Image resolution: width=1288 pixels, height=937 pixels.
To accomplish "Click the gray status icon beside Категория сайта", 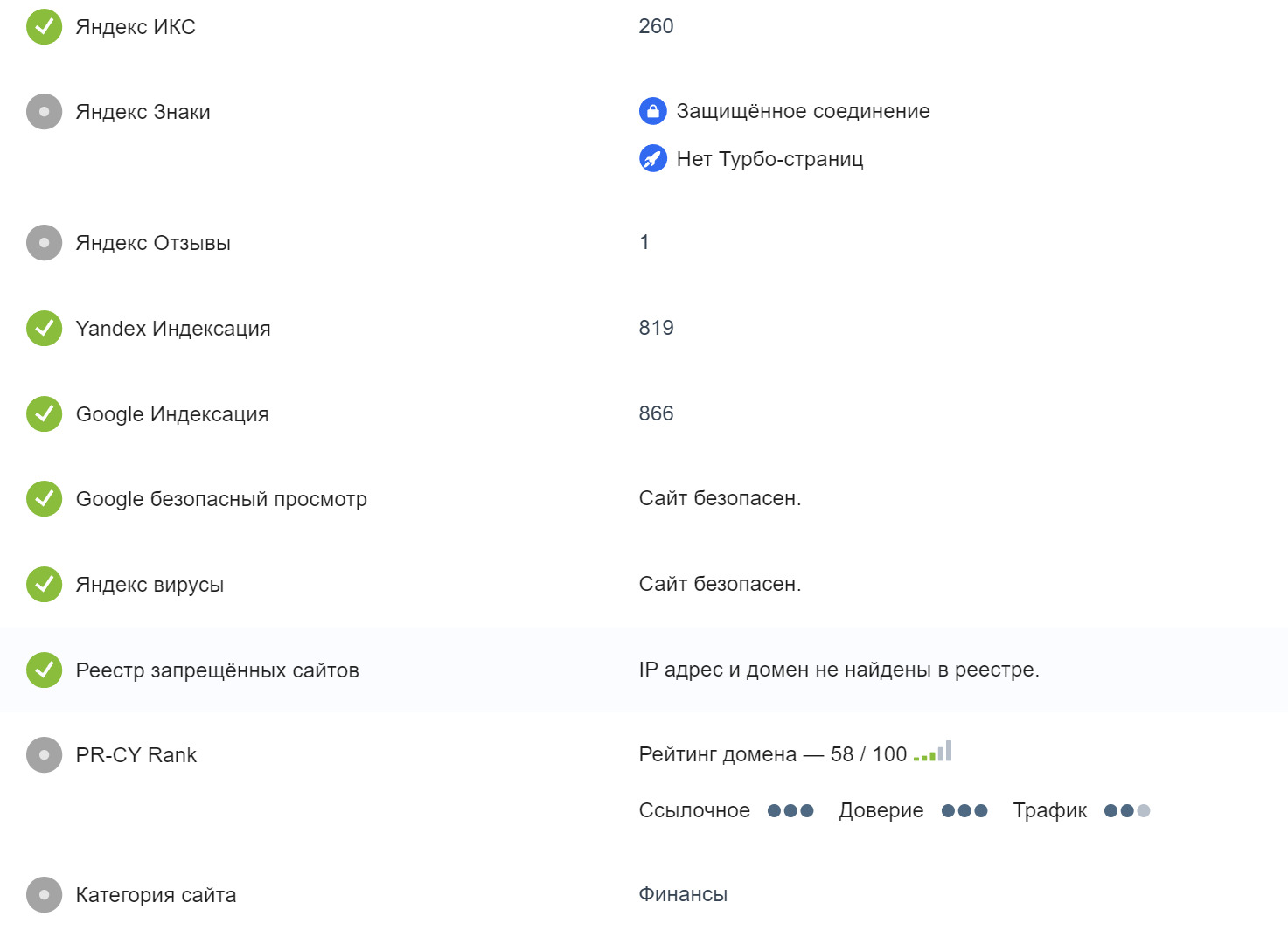I will click(44, 895).
